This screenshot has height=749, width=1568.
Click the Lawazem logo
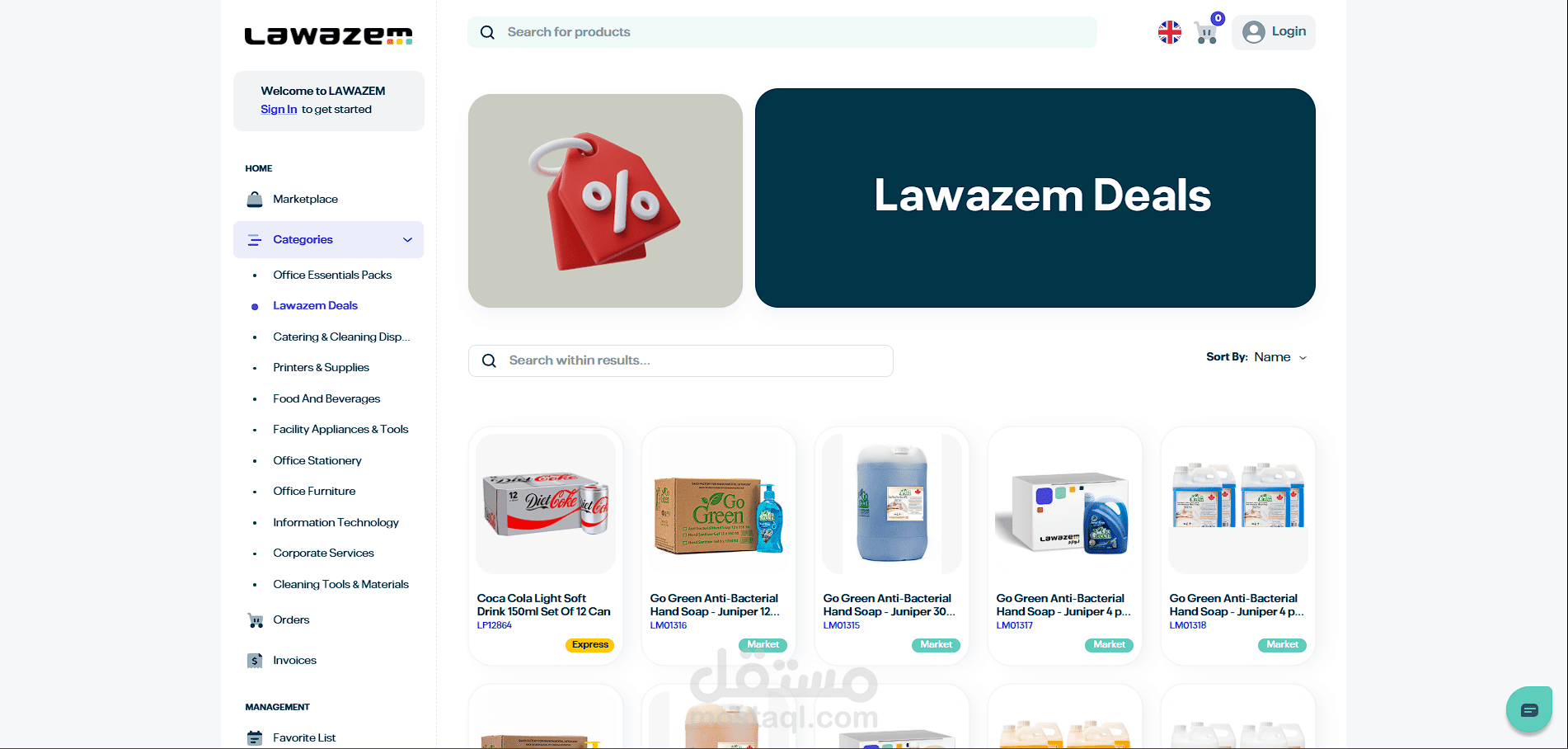(x=328, y=36)
